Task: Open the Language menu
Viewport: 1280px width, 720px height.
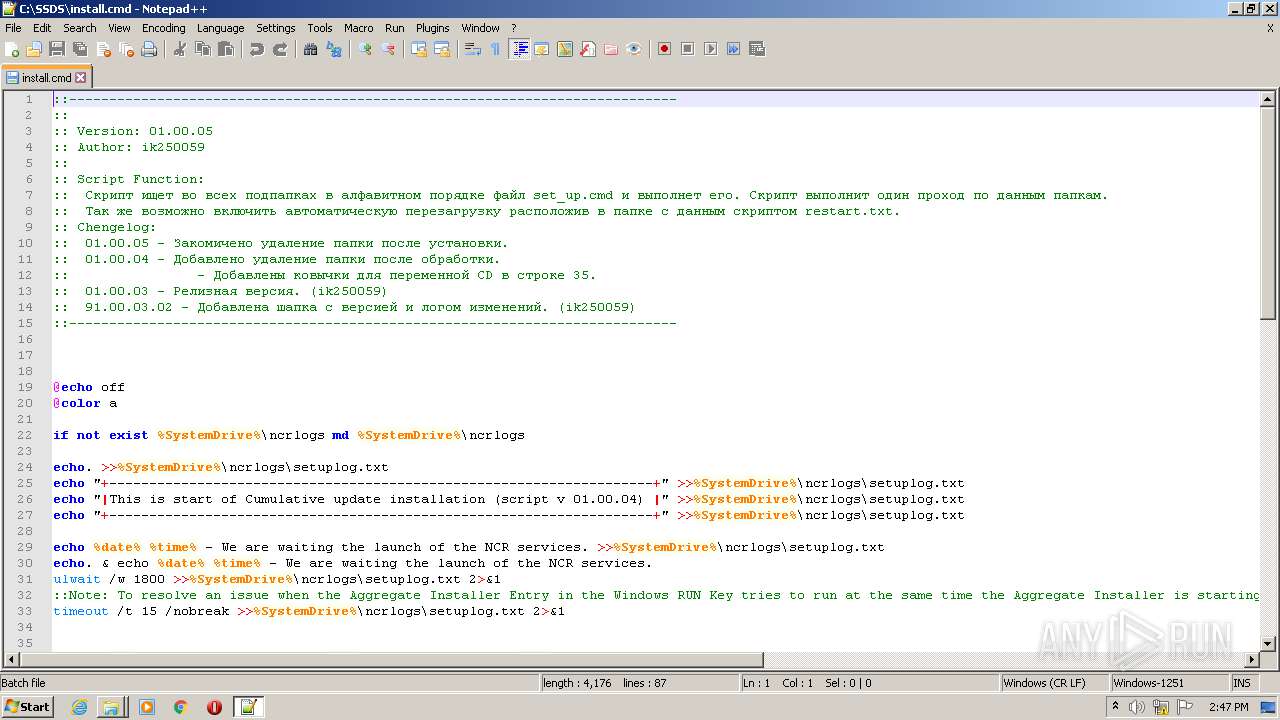Action: coord(220,28)
